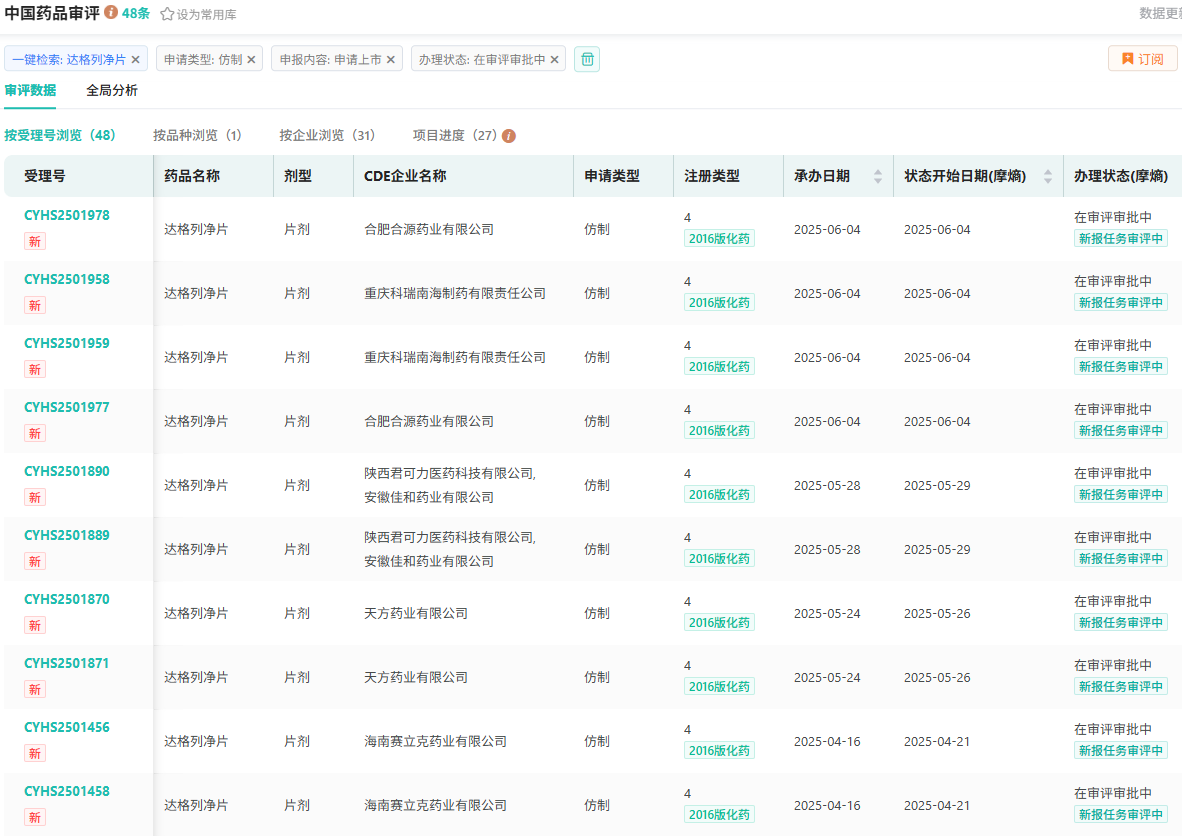Remove the 办理状态: 在审评审批中 filter
The image size is (1182, 836).
(x=554, y=59)
